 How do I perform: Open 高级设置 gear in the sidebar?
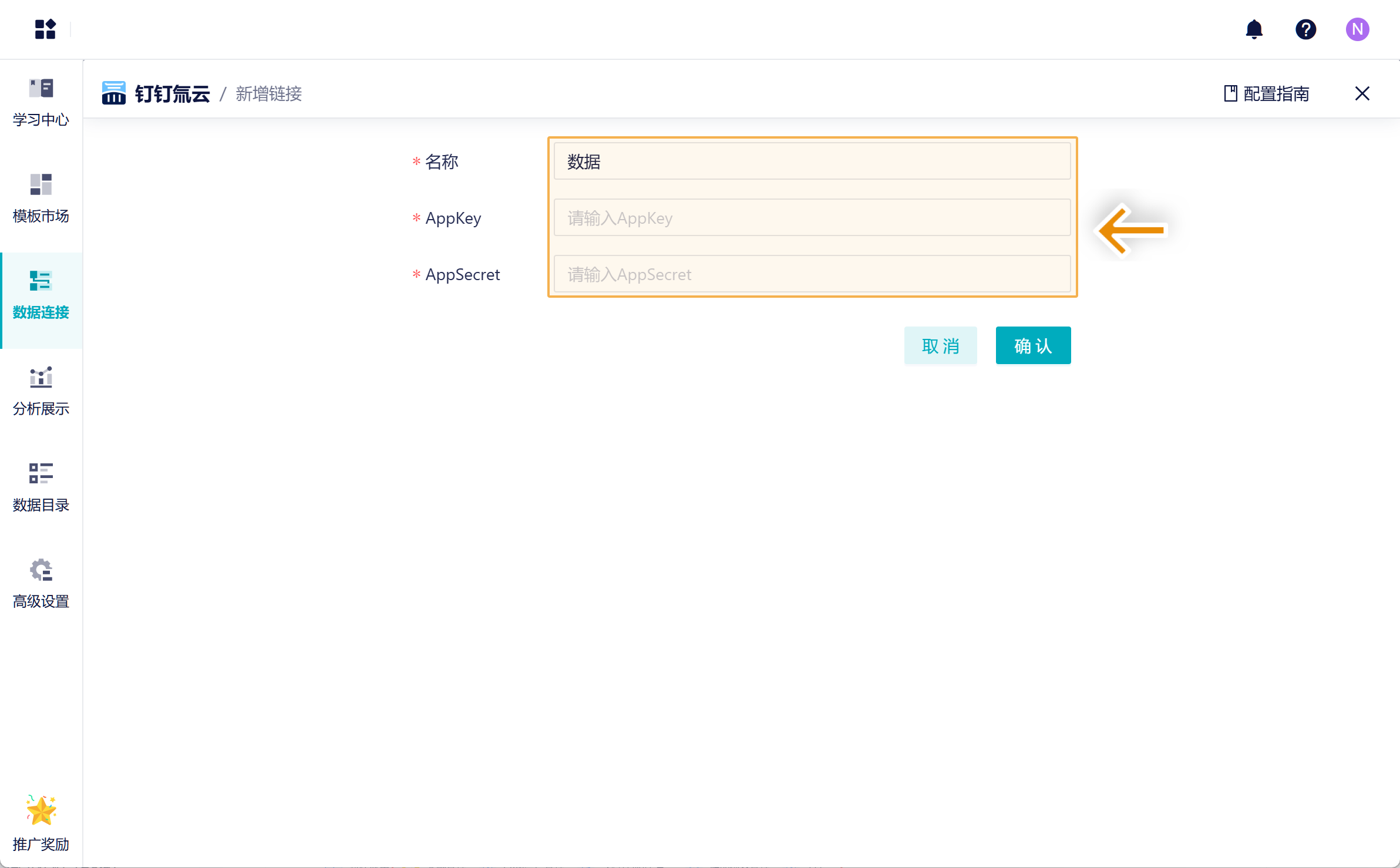(x=41, y=584)
